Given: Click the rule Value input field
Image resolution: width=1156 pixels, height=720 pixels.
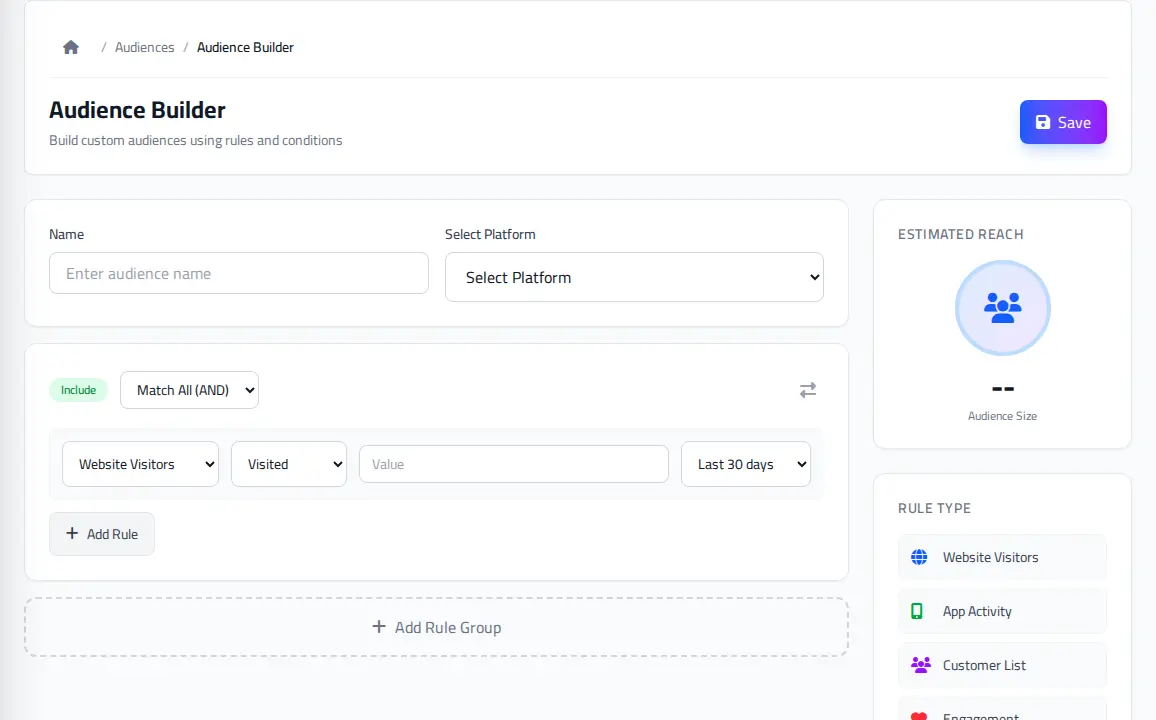Looking at the screenshot, I should coord(514,464).
